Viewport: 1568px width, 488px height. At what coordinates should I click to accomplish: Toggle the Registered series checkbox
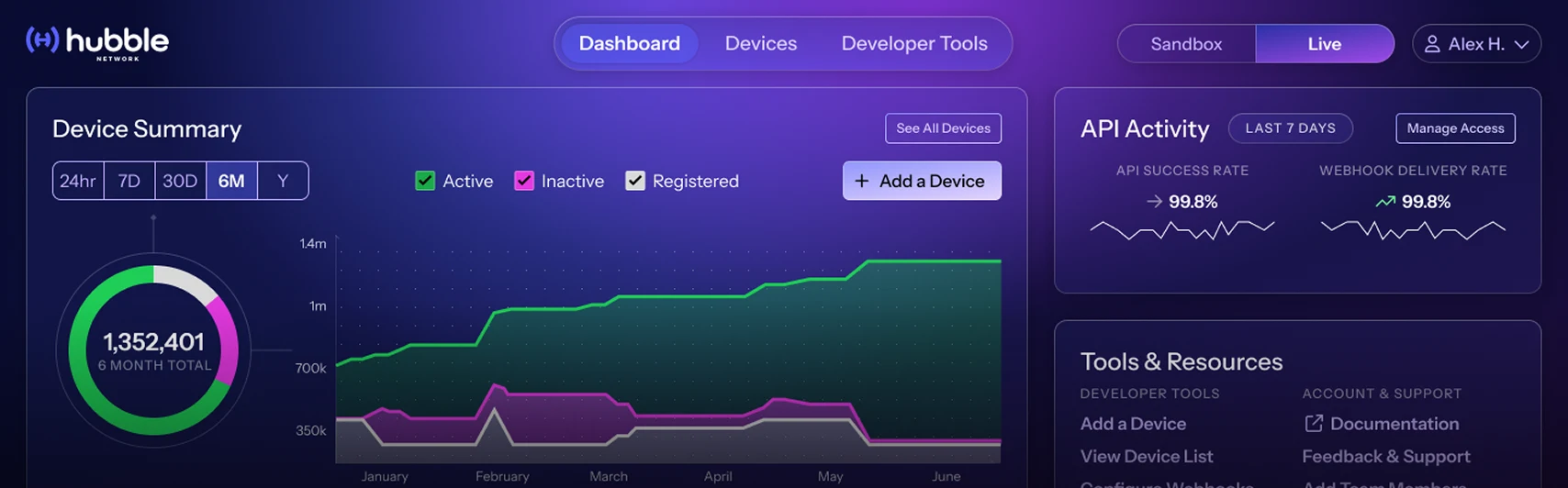pos(635,181)
